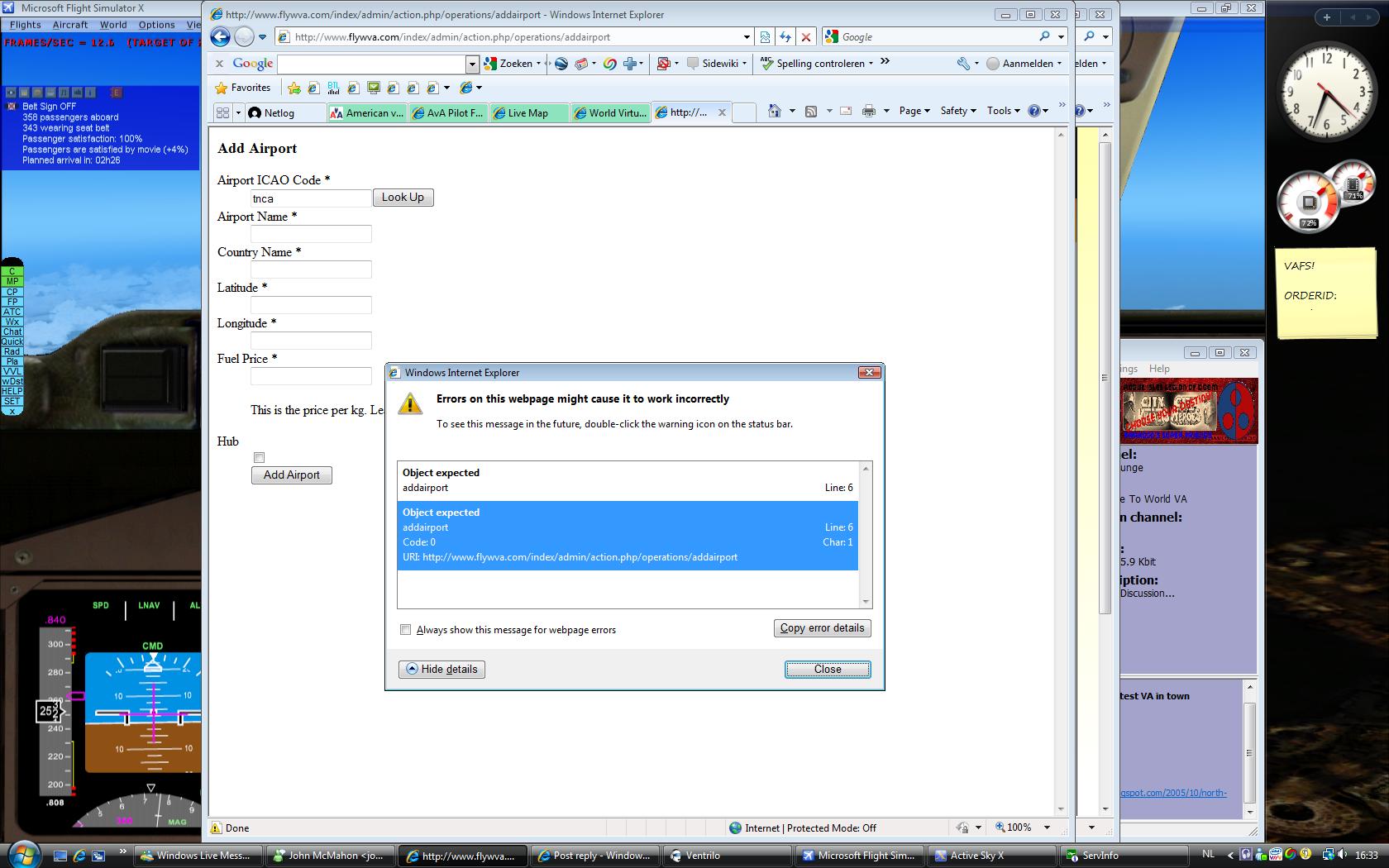This screenshot has width=1389, height=868.
Task: Switch to the Netlog tab
Action: [284, 112]
